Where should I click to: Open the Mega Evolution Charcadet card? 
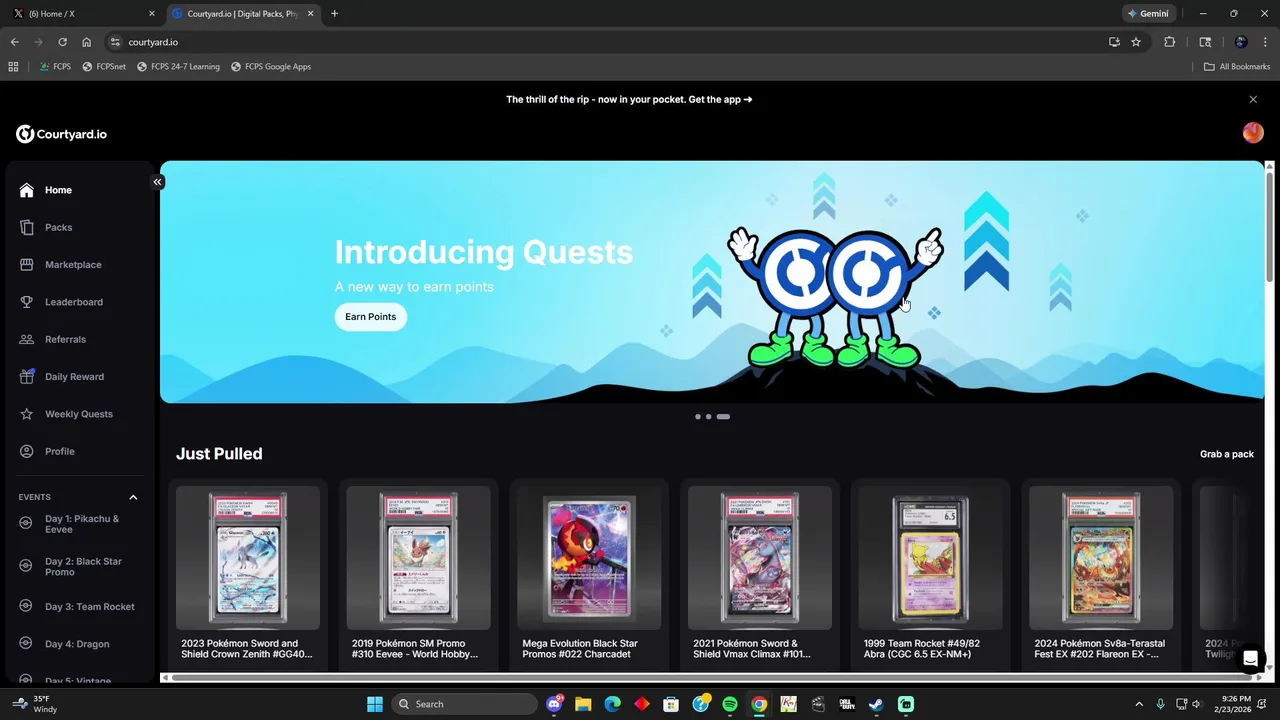click(x=589, y=575)
